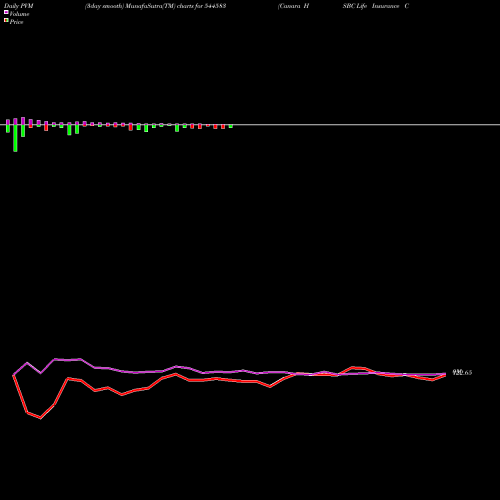Click the Price legend color swatch
500x500 pixels.
(6, 20)
